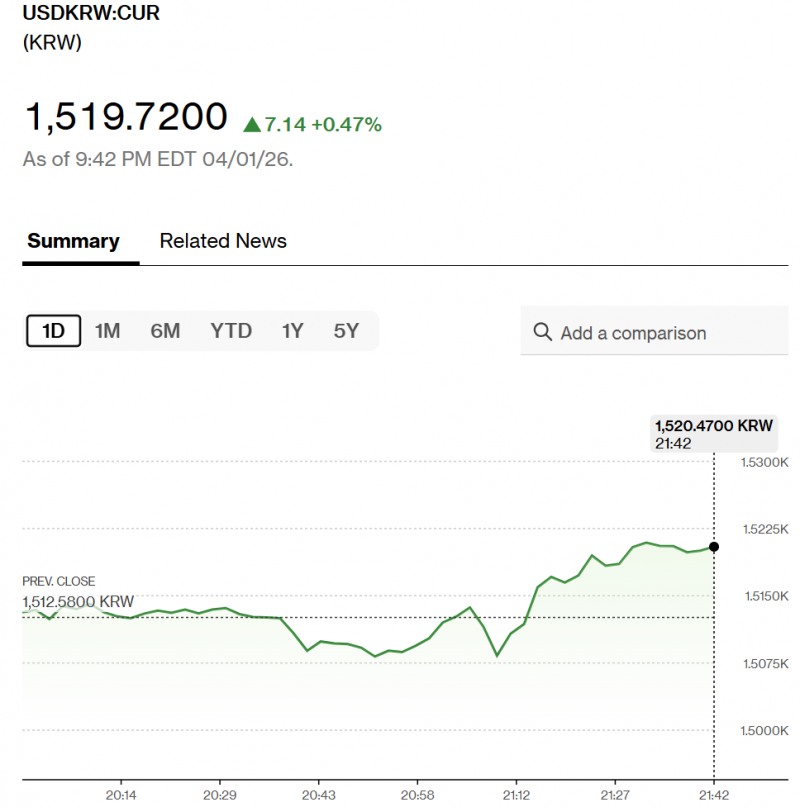
Task: Click the 1,520.4700 KRW tooltip label
Action: (713, 425)
